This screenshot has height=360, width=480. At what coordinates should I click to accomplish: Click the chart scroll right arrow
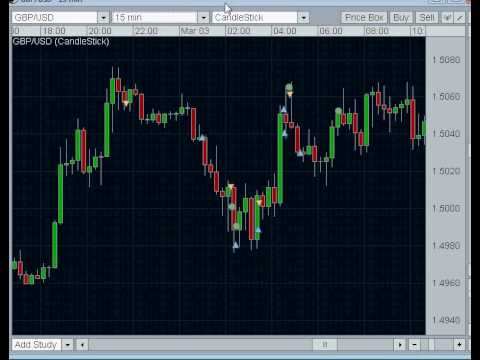click(x=400, y=344)
